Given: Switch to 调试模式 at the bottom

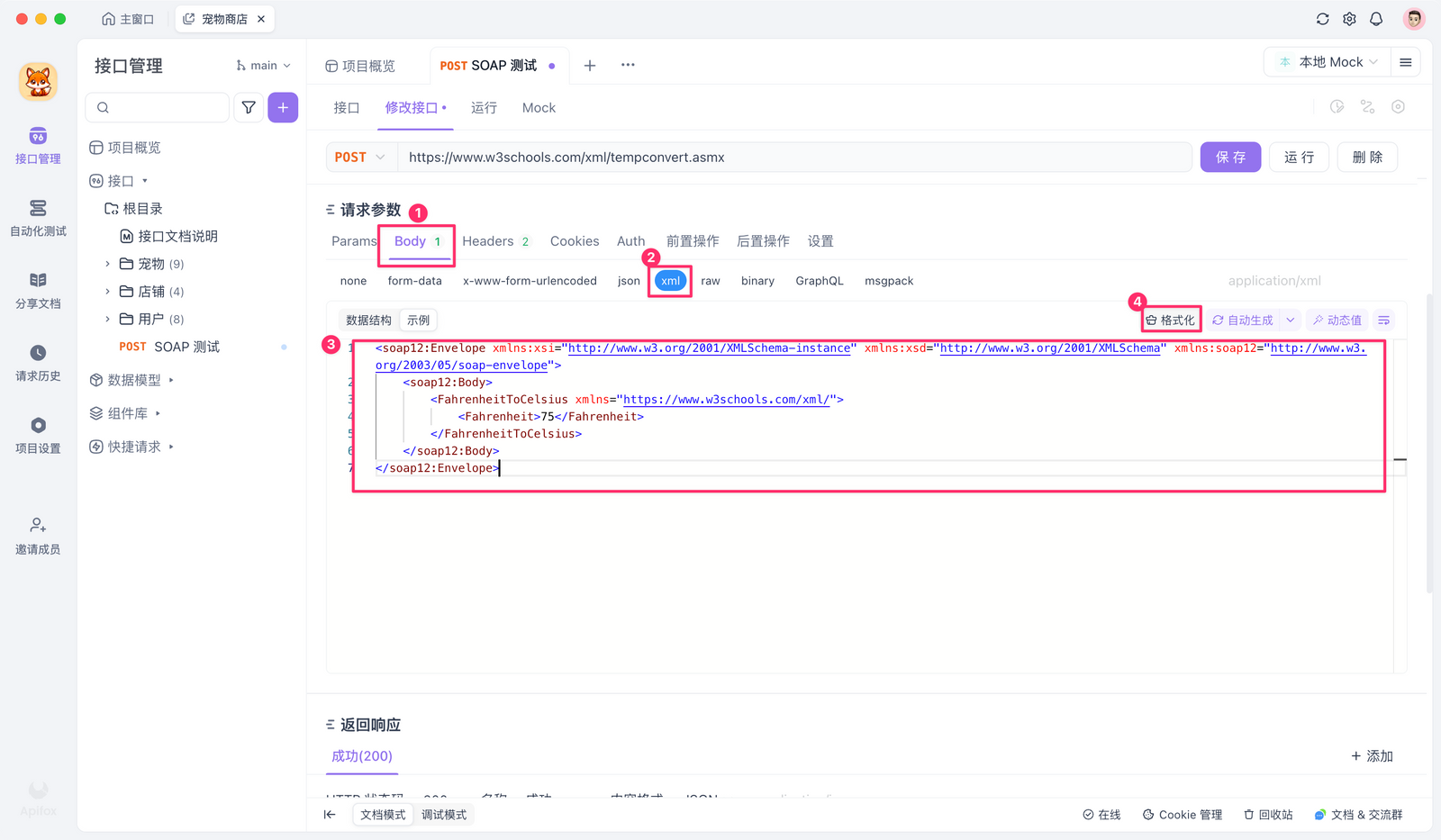Looking at the screenshot, I should pos(444,815).
